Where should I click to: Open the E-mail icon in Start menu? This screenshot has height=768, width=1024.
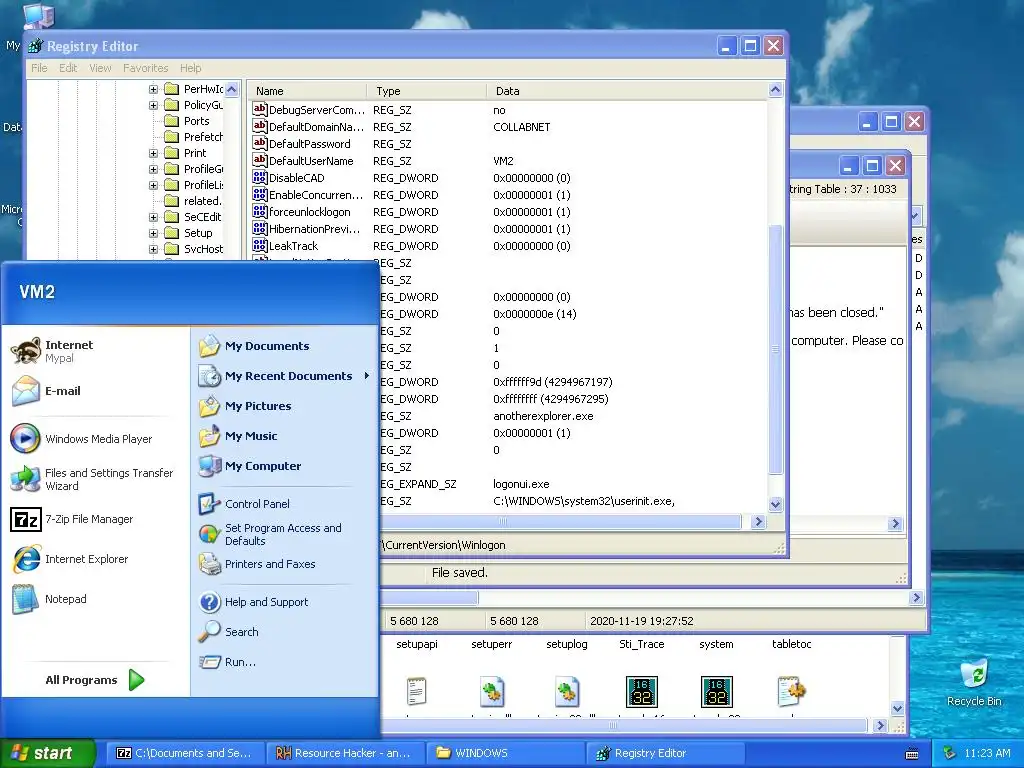pyautogui.click(x=26, y=391)
